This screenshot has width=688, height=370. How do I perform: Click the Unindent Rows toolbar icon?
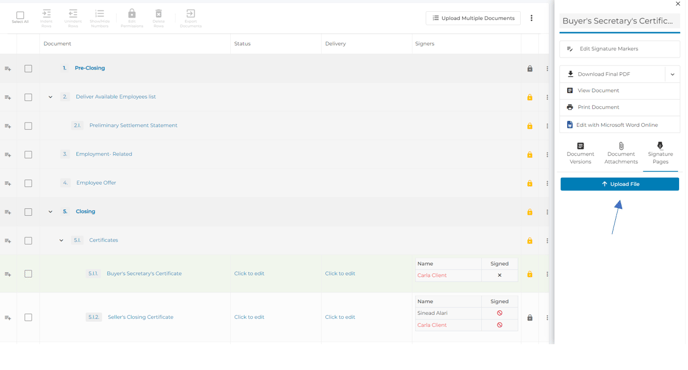(x=73, y=14)
